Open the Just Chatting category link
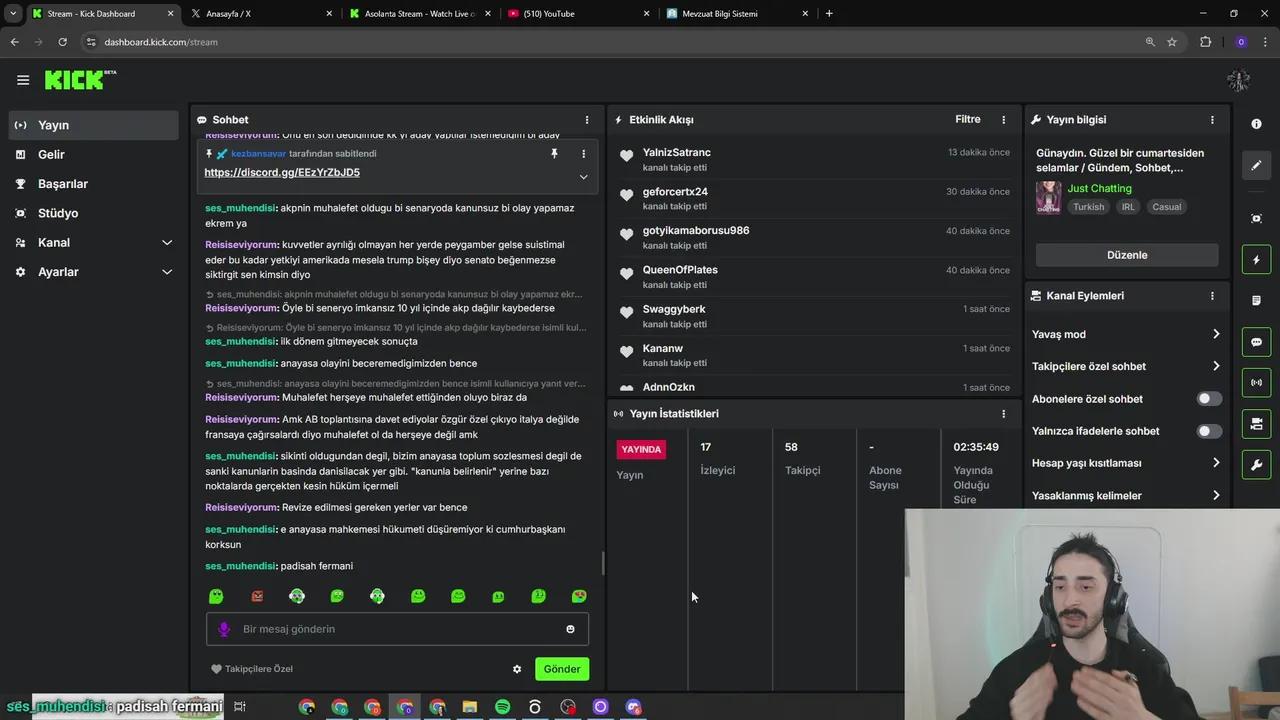This screenshot has height=720, width=1280. point(1099,188)
